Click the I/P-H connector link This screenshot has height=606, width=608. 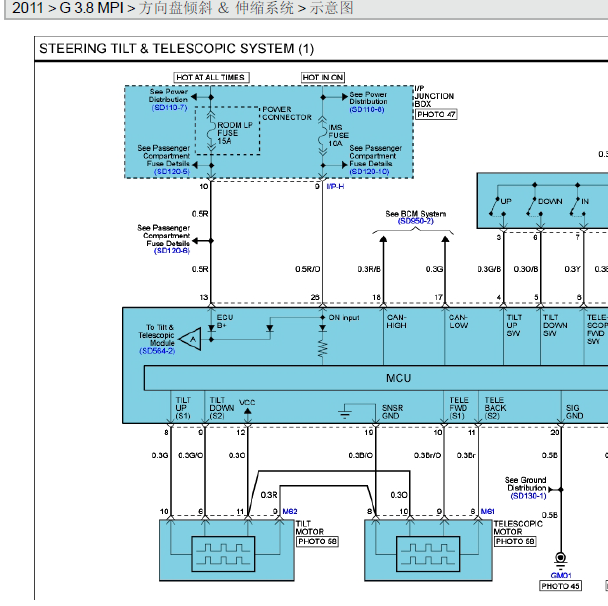(335, 186)
